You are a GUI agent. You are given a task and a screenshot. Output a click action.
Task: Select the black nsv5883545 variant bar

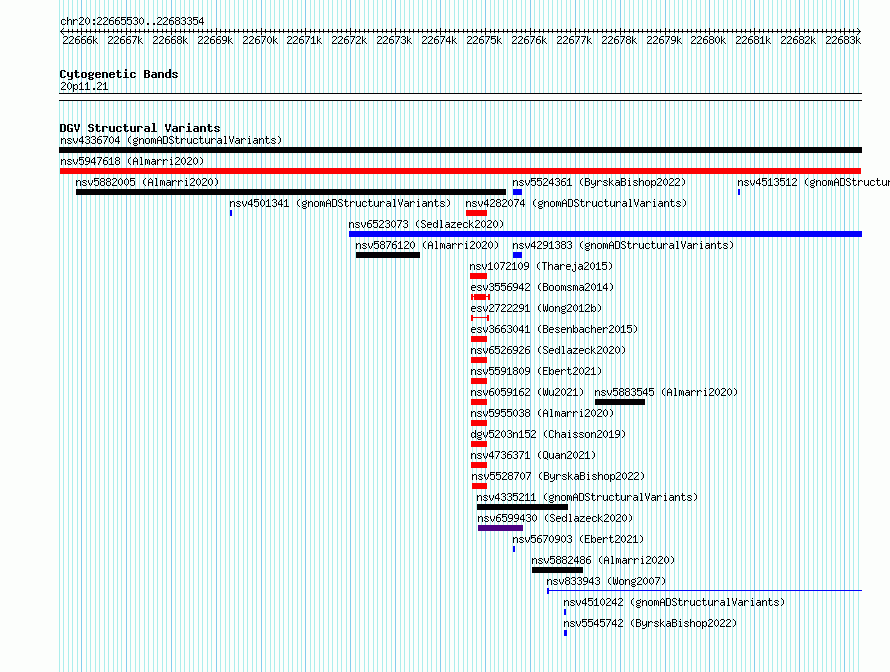620,402
